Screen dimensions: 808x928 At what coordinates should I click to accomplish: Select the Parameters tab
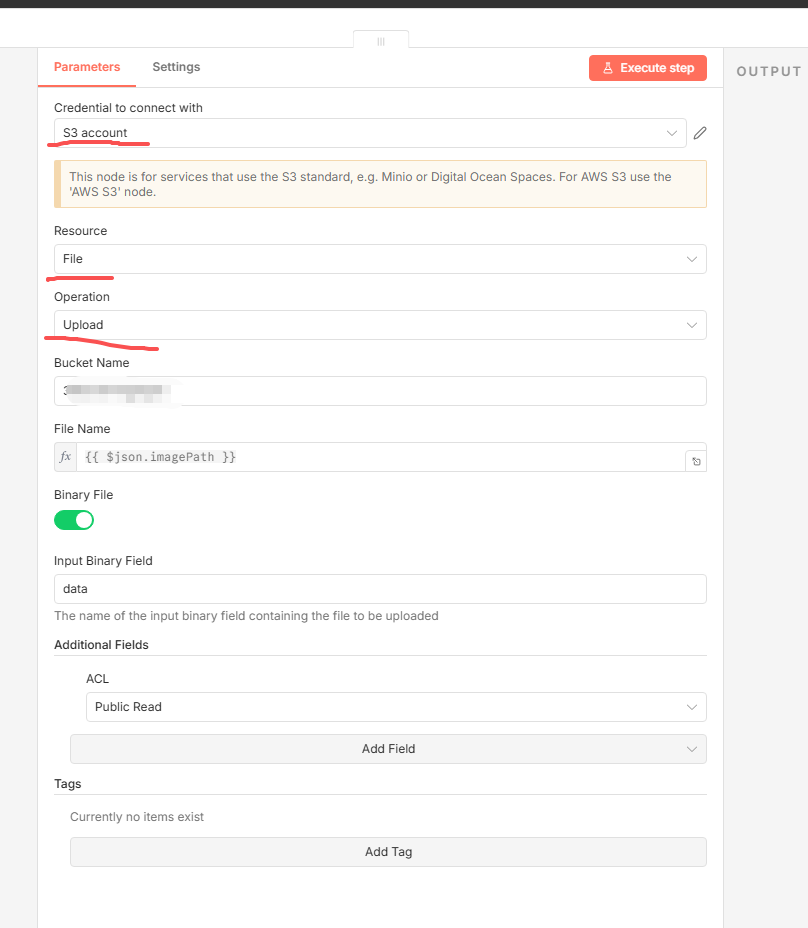[x=87, y=67]
